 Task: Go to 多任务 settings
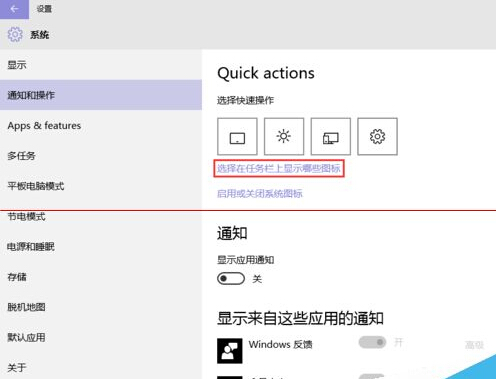(101, 156)
